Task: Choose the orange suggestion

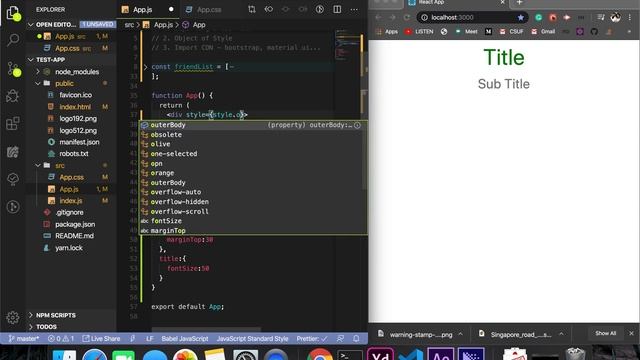Action: 253,173
